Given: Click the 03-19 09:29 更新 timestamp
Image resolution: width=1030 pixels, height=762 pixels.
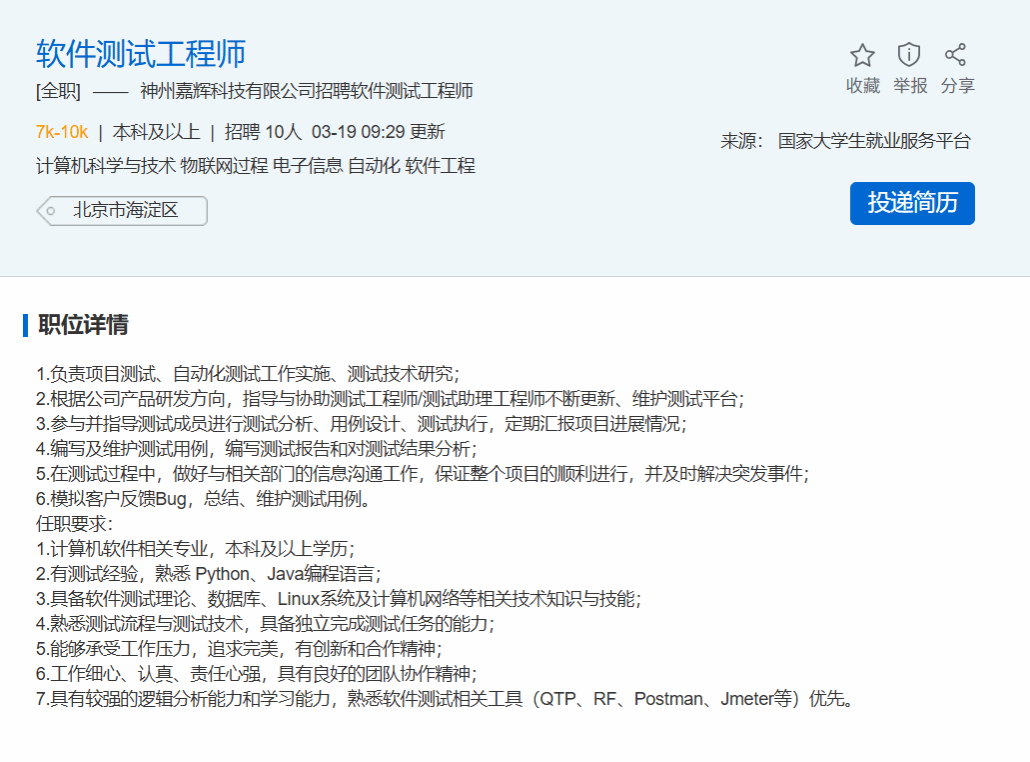Looking at the screenshot, I should point(378,132).
